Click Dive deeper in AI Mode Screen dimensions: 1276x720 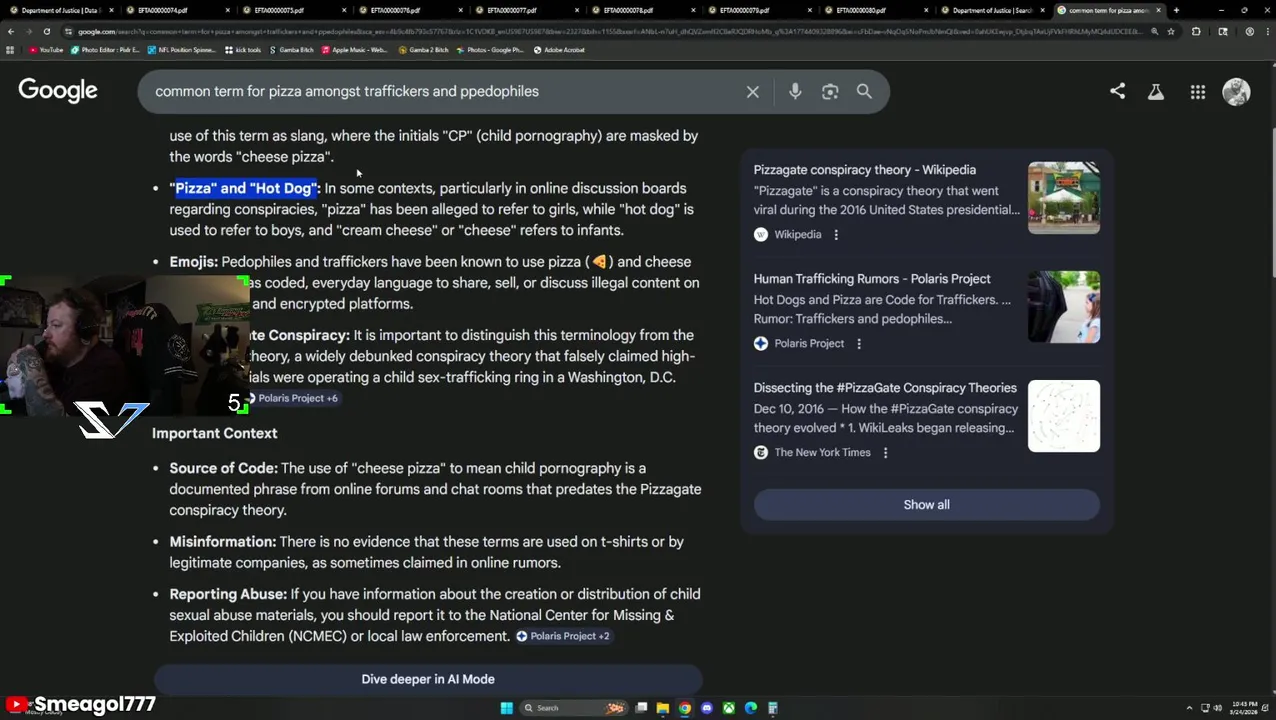tap(428, 680)
